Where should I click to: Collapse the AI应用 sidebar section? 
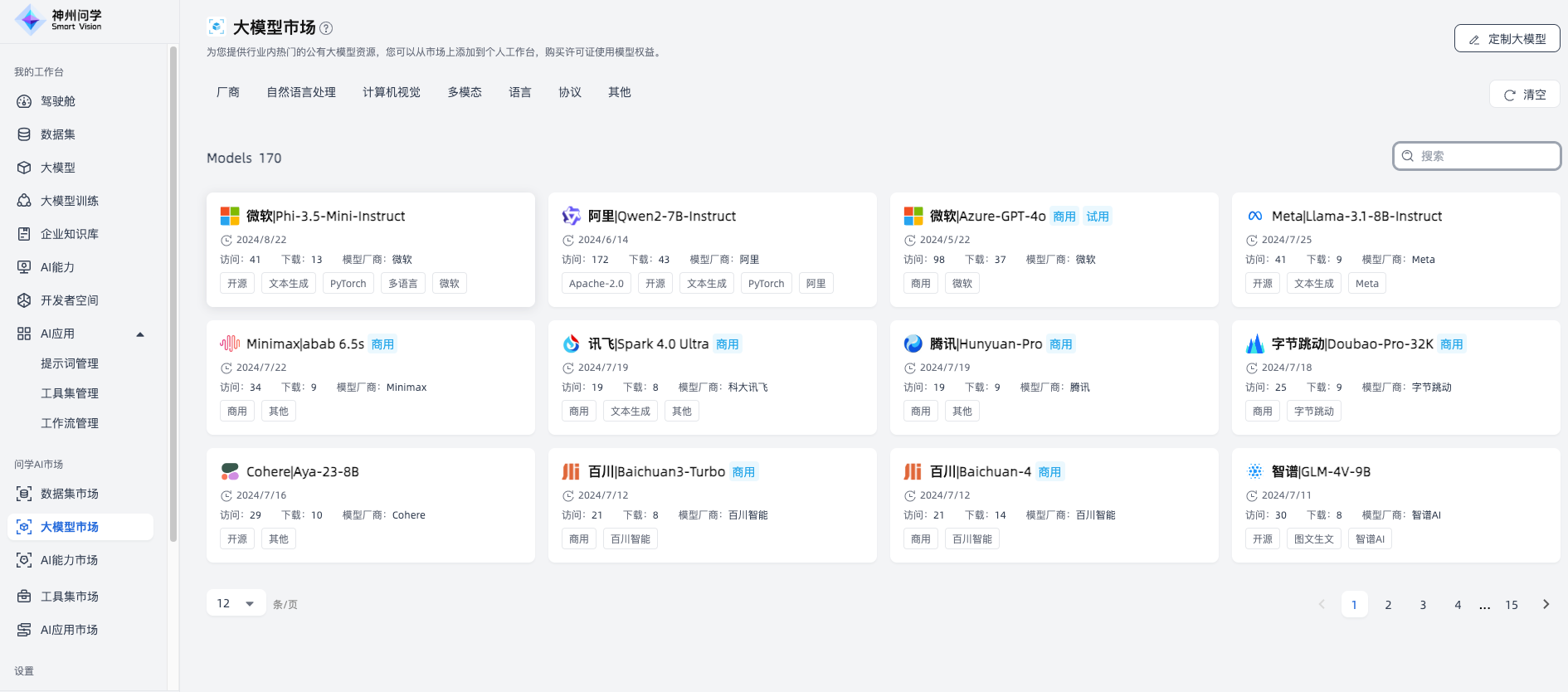(140, 334)
